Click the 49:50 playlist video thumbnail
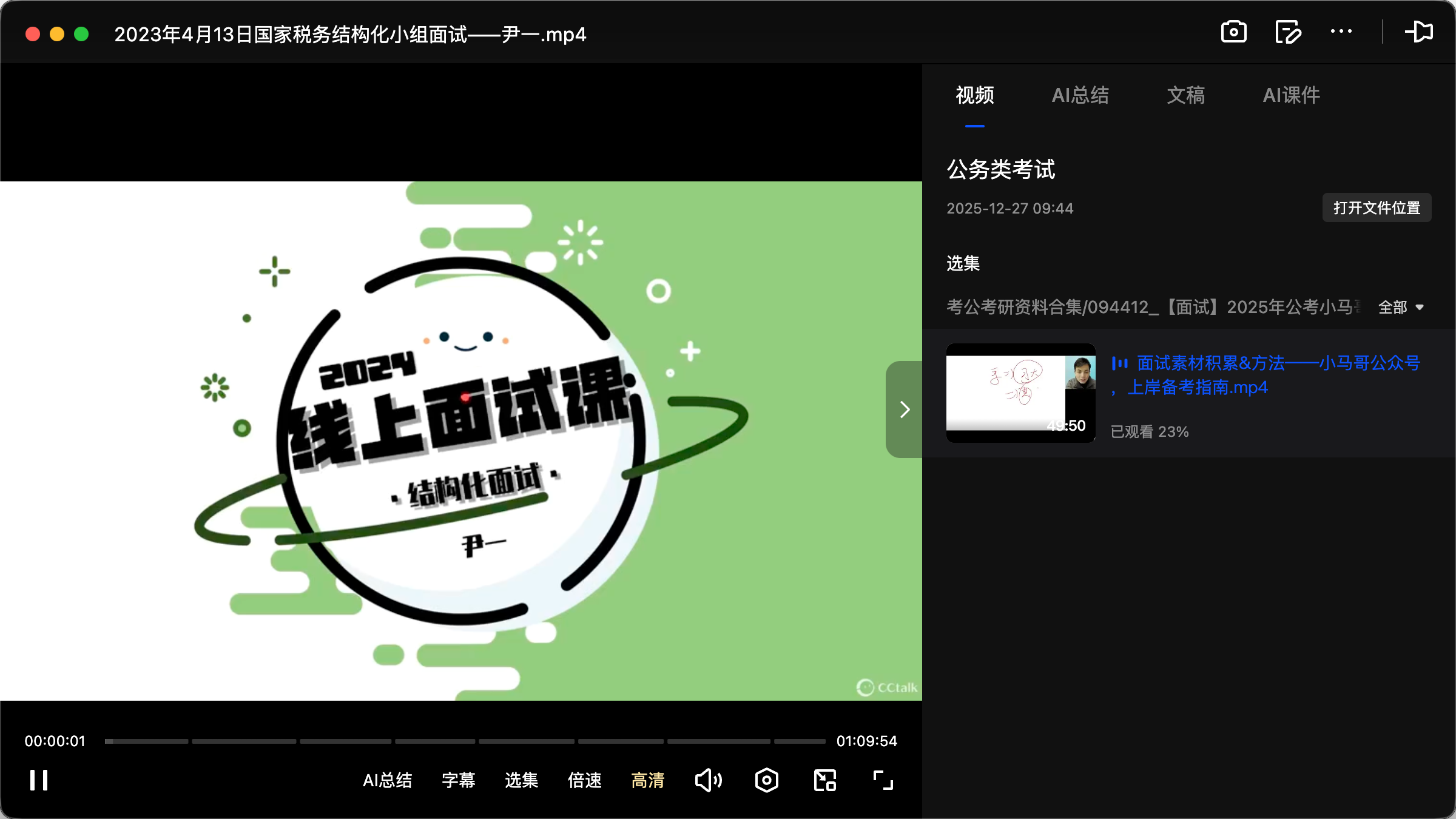The image size is (1456, 819). point(1020,394)
